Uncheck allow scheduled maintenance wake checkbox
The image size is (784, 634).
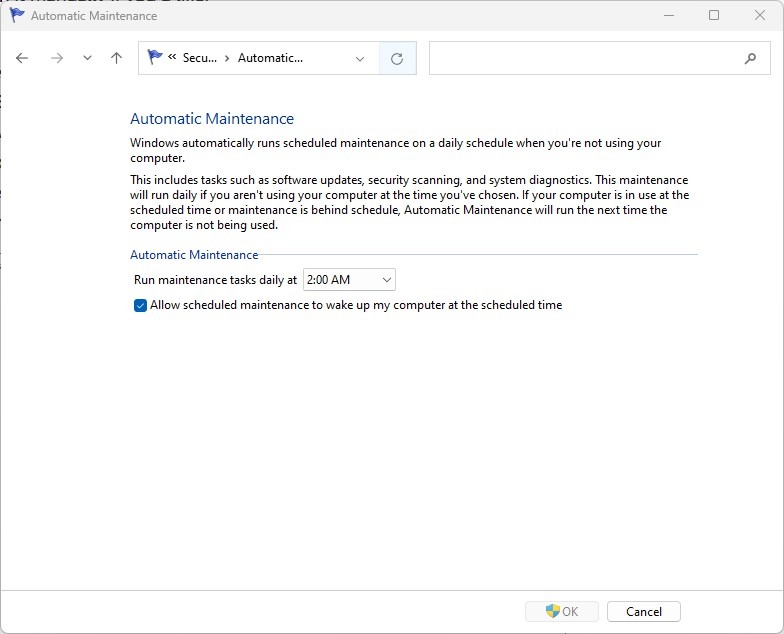pos(141,305)
